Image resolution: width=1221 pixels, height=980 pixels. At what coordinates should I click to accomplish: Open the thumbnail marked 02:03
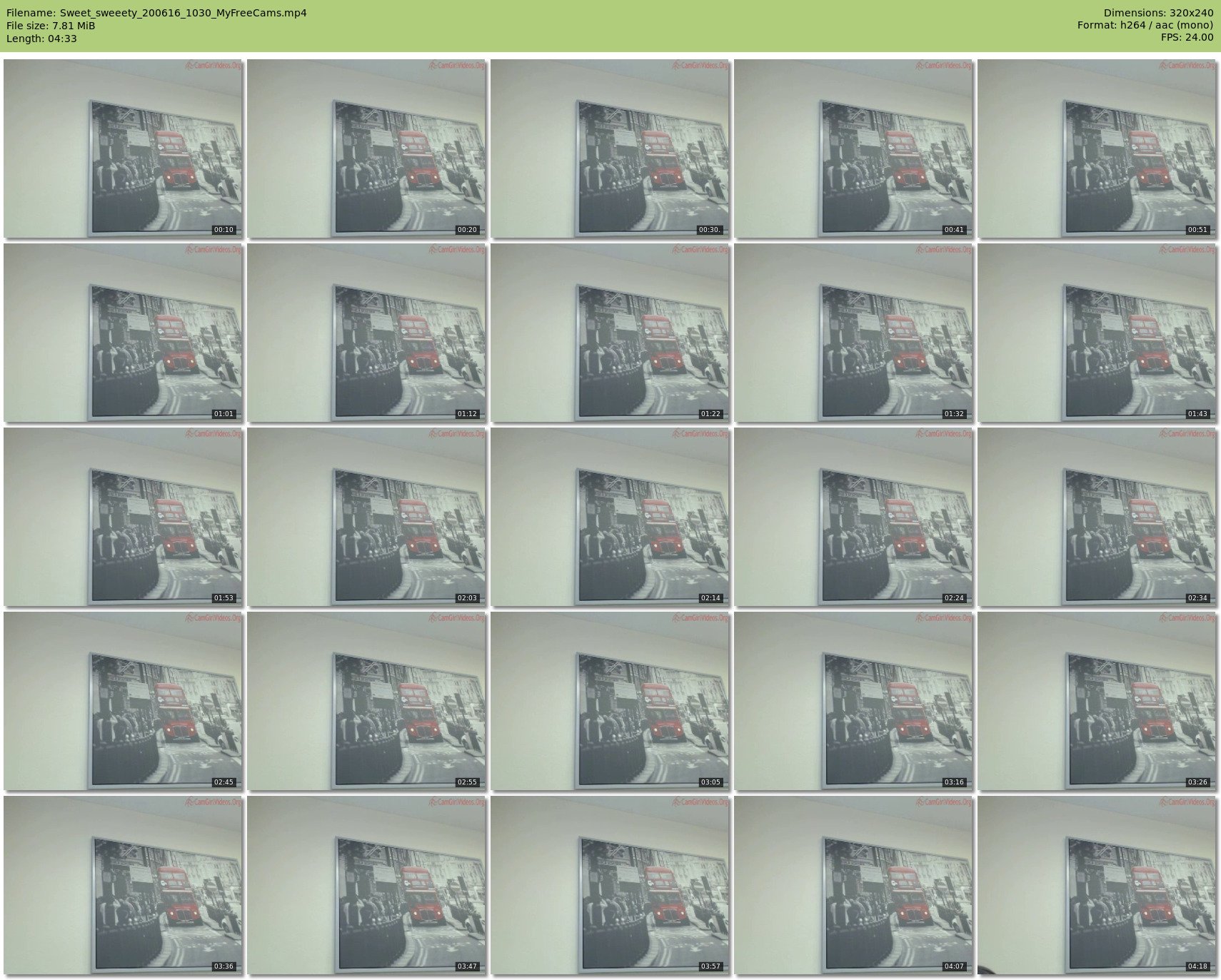[x=366, y=517]
